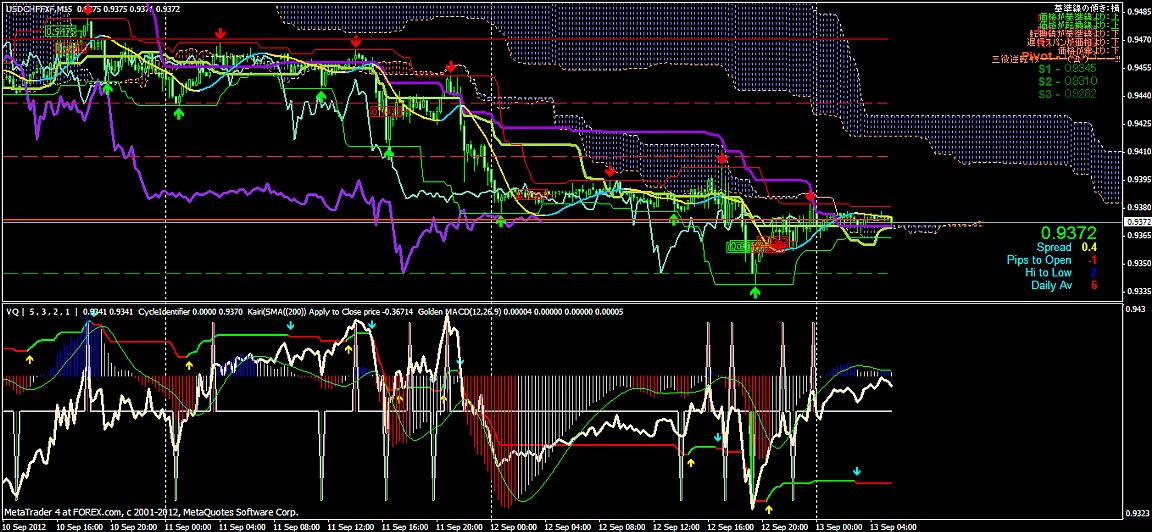This screenshot has width=1152, height=532.
Task: Click 0.9350 on the price scale
Action: coord(1138,263)
